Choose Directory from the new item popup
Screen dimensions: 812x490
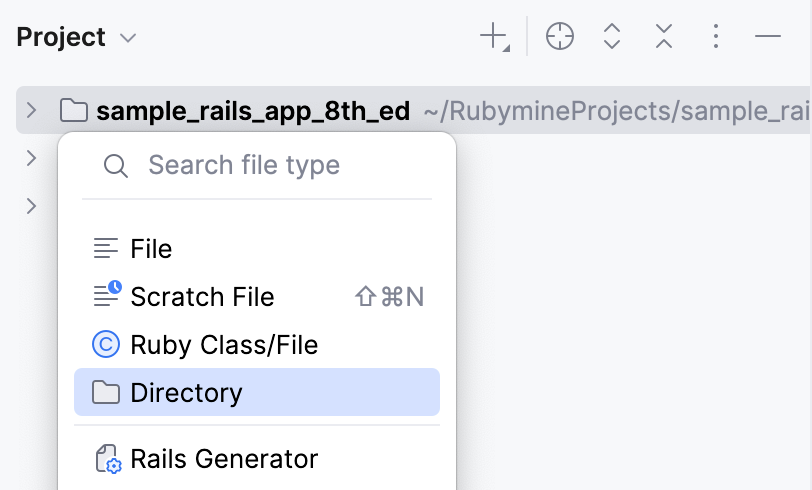pyautogui.click(x=186, y=393)
